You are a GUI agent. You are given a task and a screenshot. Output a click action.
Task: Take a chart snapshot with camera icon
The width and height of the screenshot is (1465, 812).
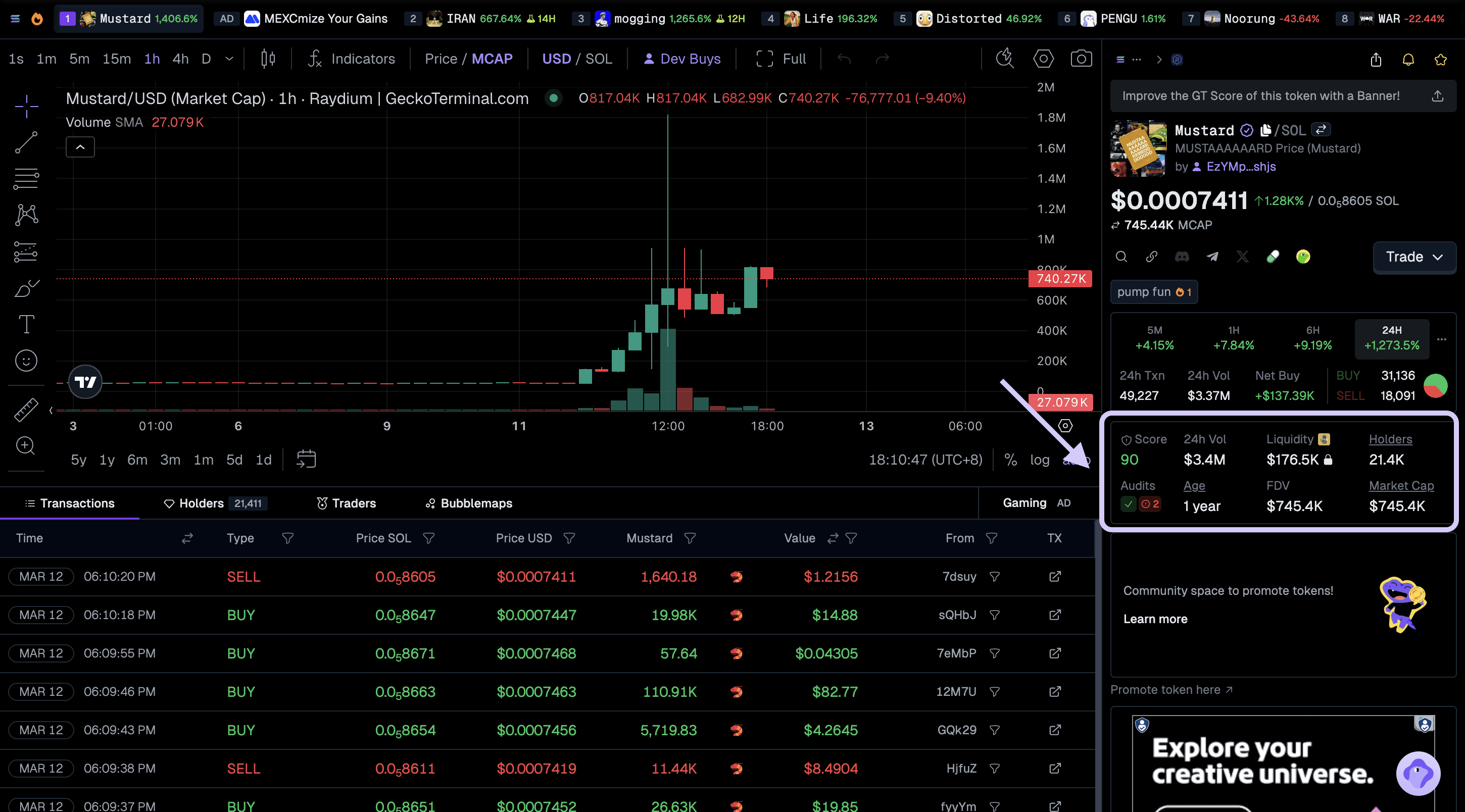pyautogui.click(x=1081, y=59)
